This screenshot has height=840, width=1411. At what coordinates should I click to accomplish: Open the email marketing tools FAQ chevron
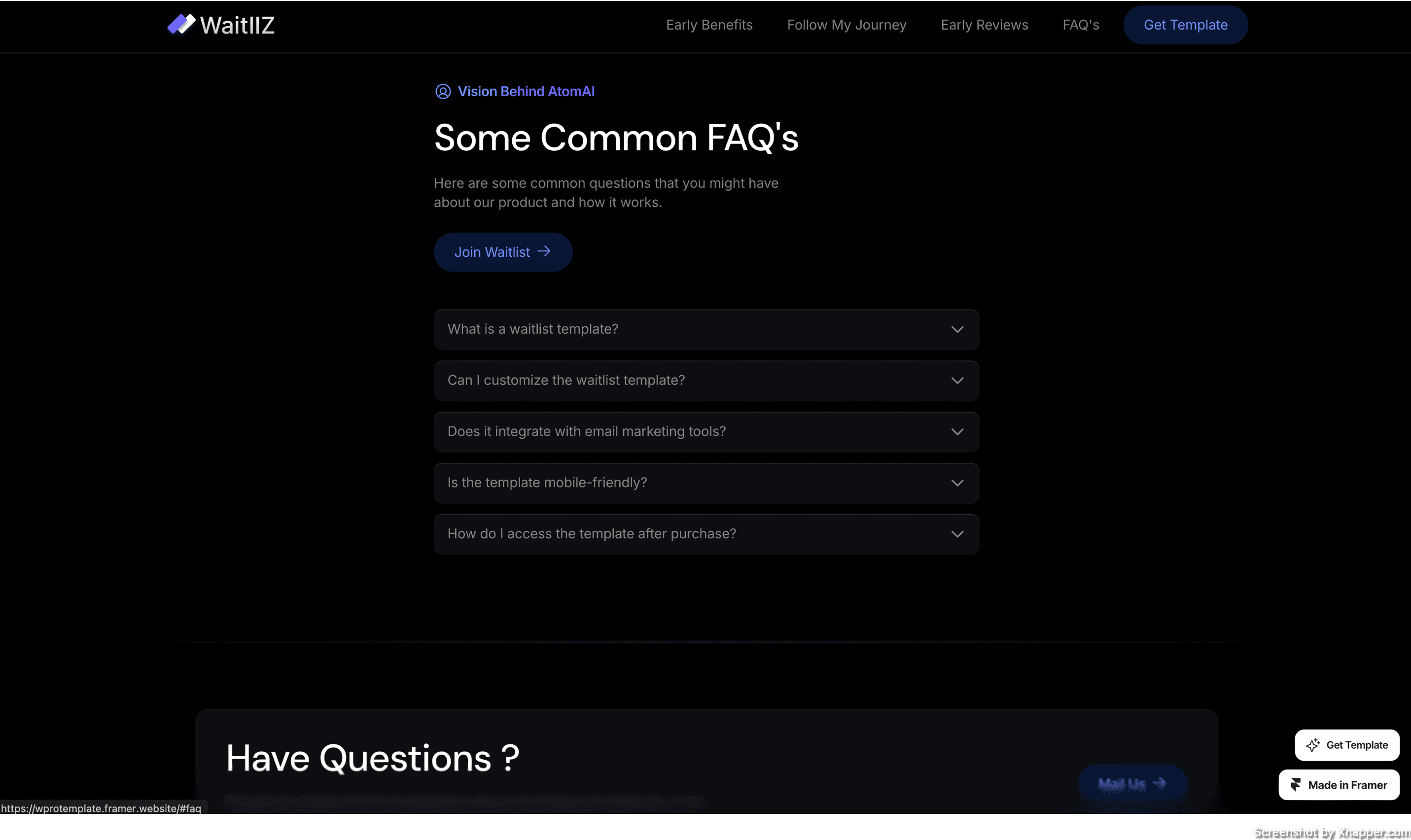click(957, 432)
